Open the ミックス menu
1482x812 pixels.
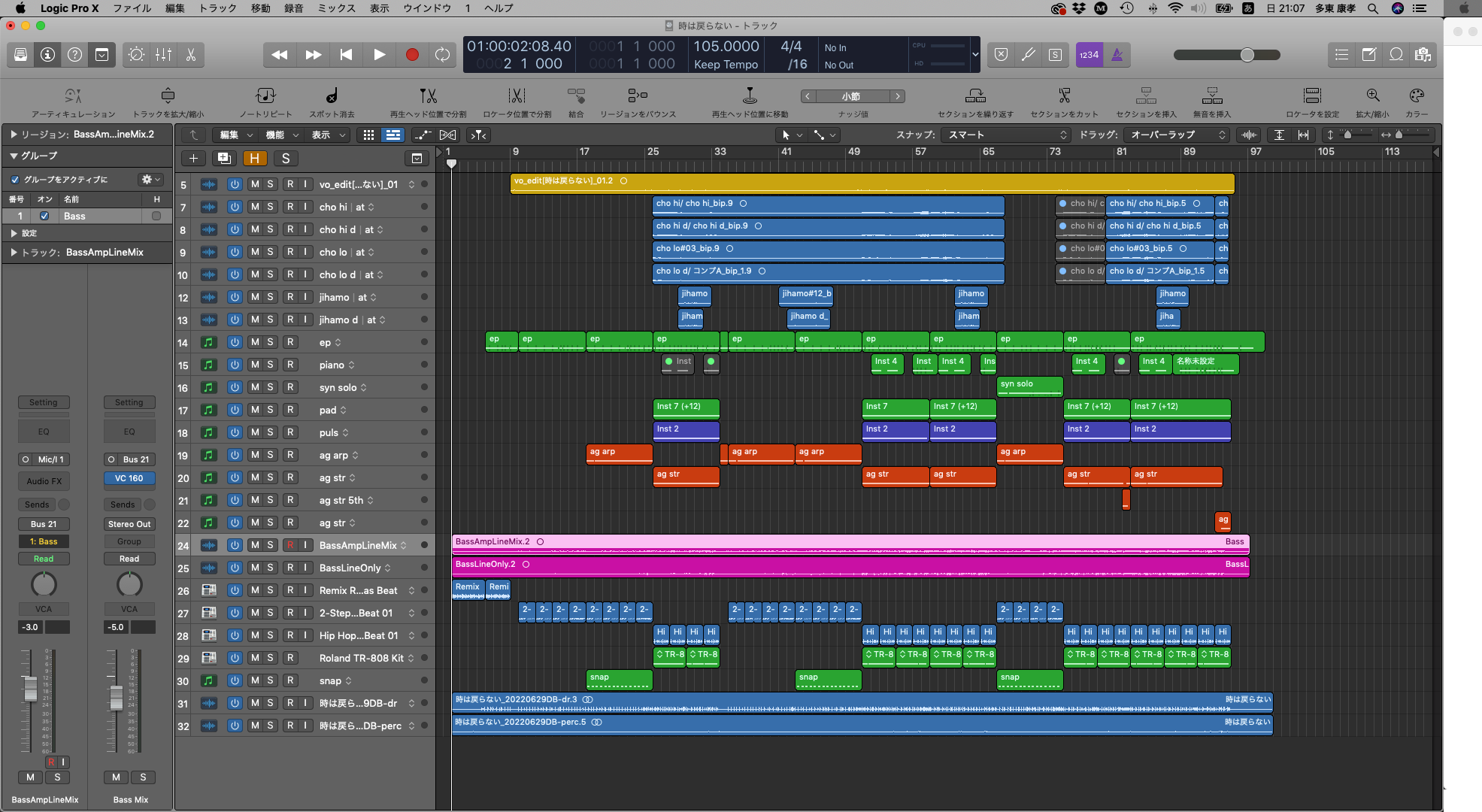[x=336, y=8]
